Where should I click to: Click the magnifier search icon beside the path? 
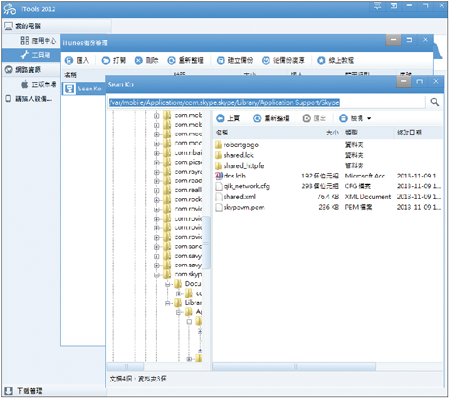[x=434, y=102]
